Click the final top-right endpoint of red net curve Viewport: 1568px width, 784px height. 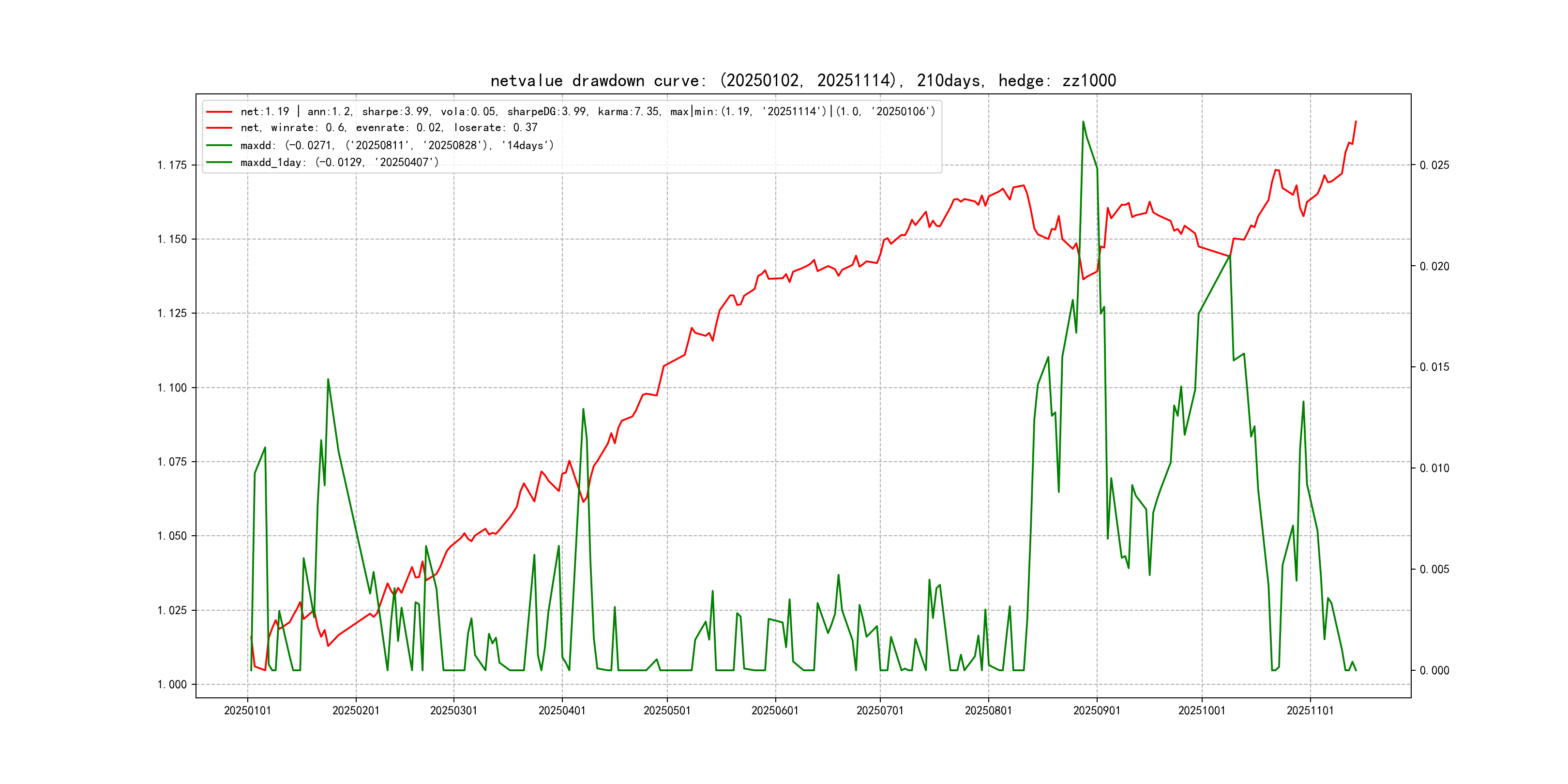[1356, 122]
